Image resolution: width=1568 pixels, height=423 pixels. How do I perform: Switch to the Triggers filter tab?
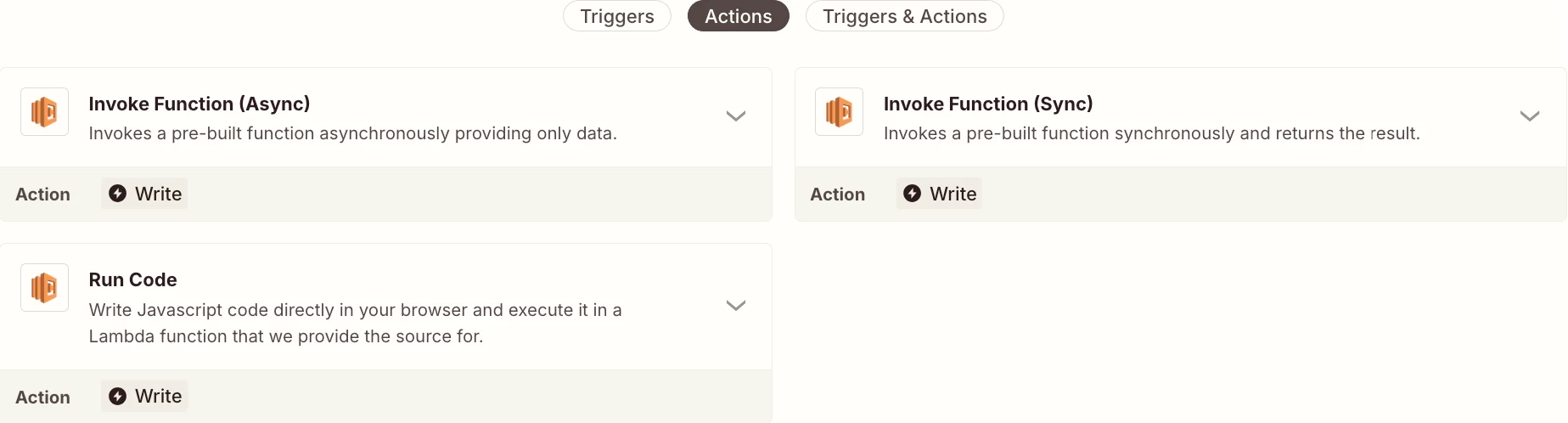tap(617, 16)
